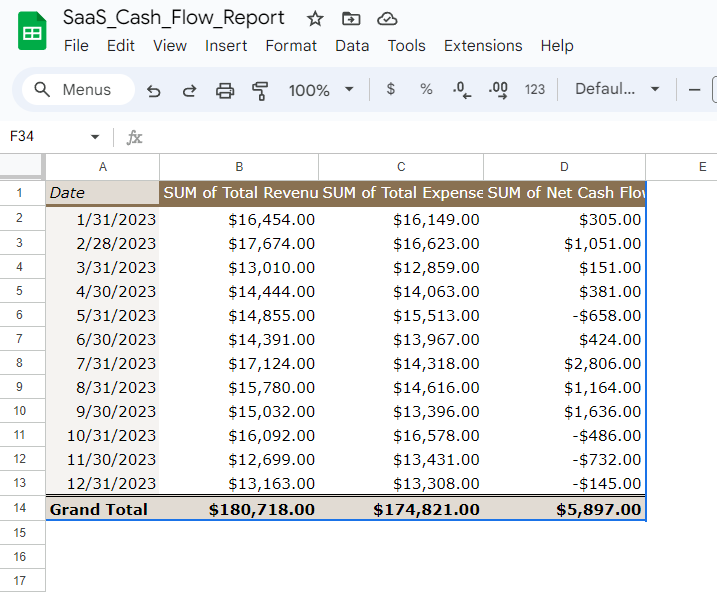Expand the name box dropdown arrow
The image size is (717, 592).
(x=95, y=137)
